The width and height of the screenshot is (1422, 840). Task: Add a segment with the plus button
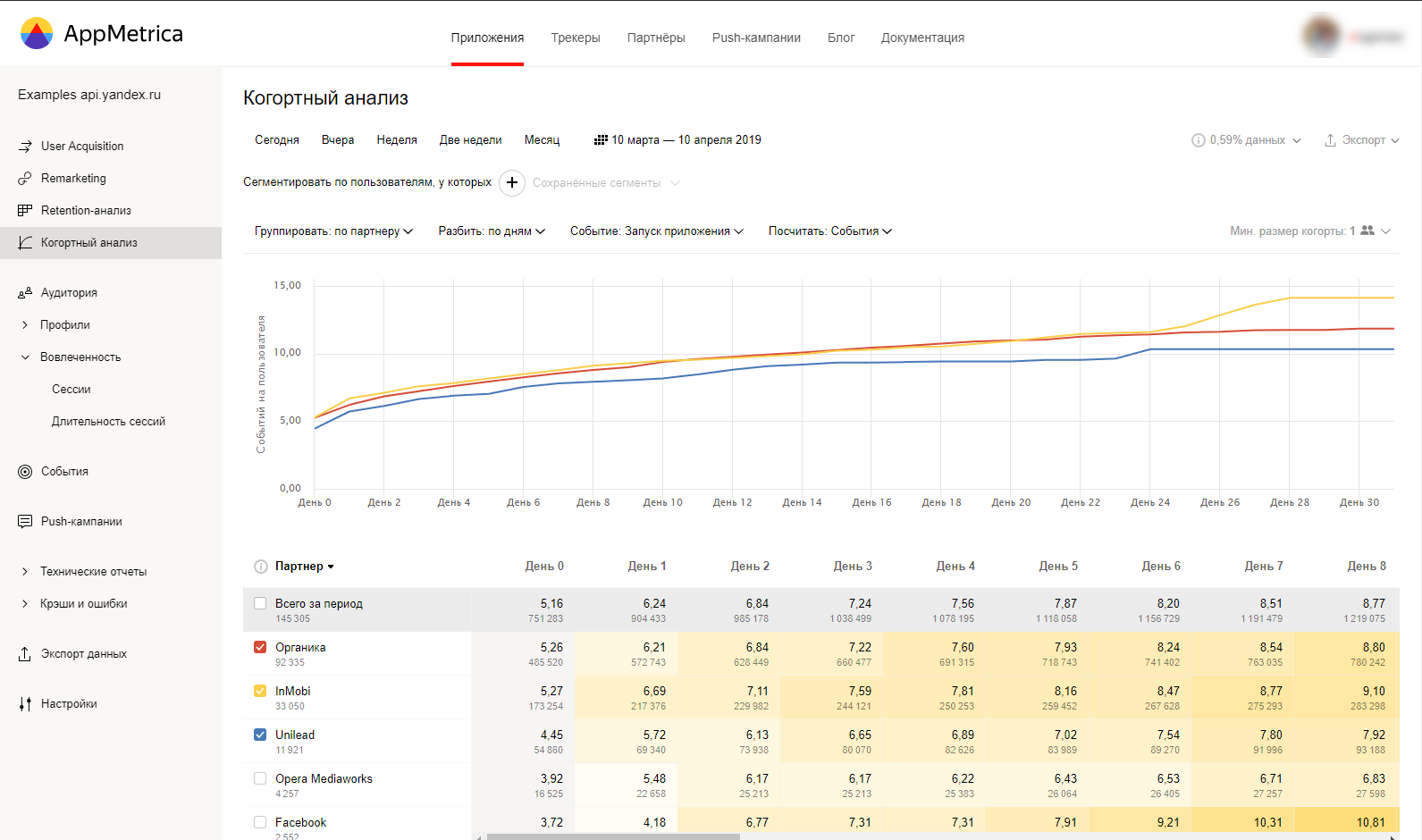point(512,183)
